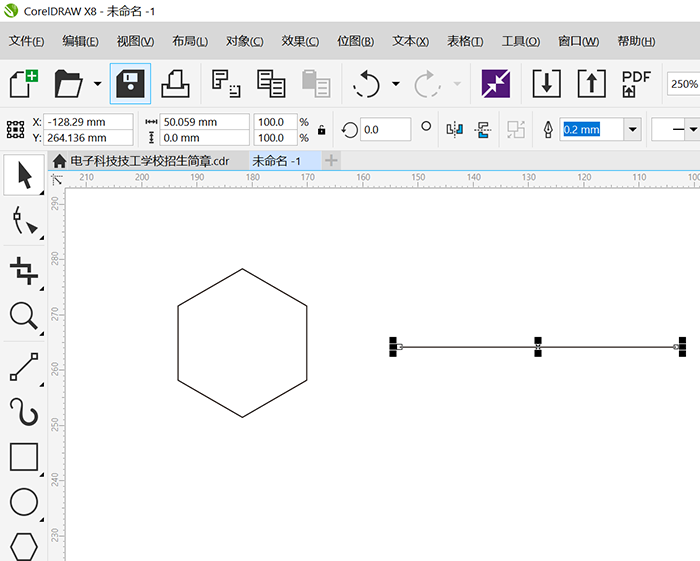Open the 效果(C) menu
This screenshot has width=700, height=561.
coord(300,41)
